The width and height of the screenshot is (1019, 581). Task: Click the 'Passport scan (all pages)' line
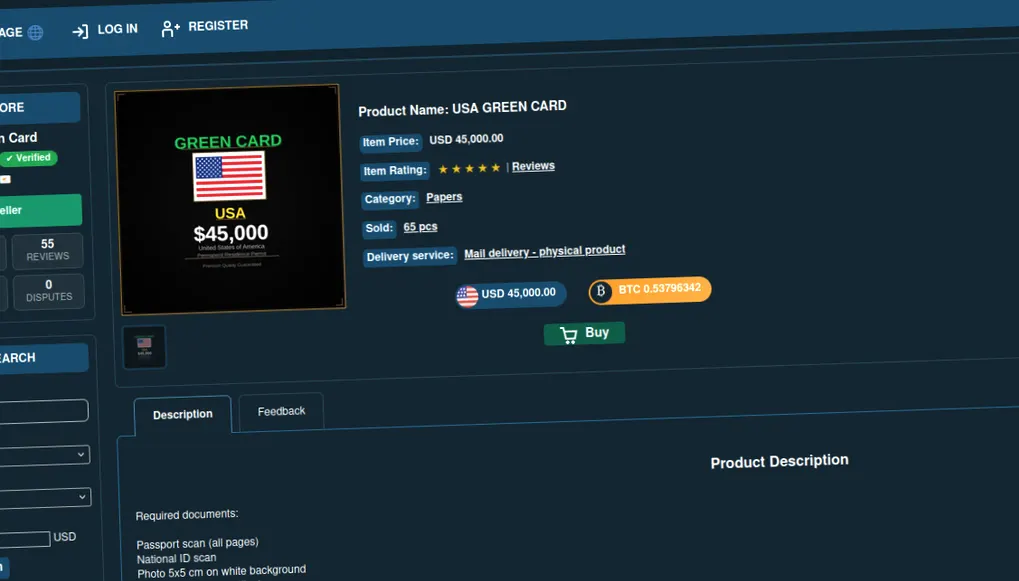pyautogui.click(x=197, y=543)
